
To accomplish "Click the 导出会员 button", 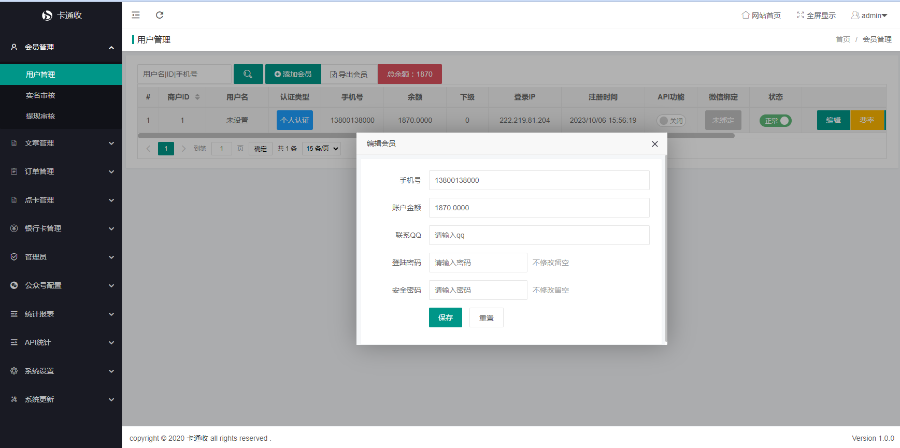I will pyautogui.click(x=349, y=74).
